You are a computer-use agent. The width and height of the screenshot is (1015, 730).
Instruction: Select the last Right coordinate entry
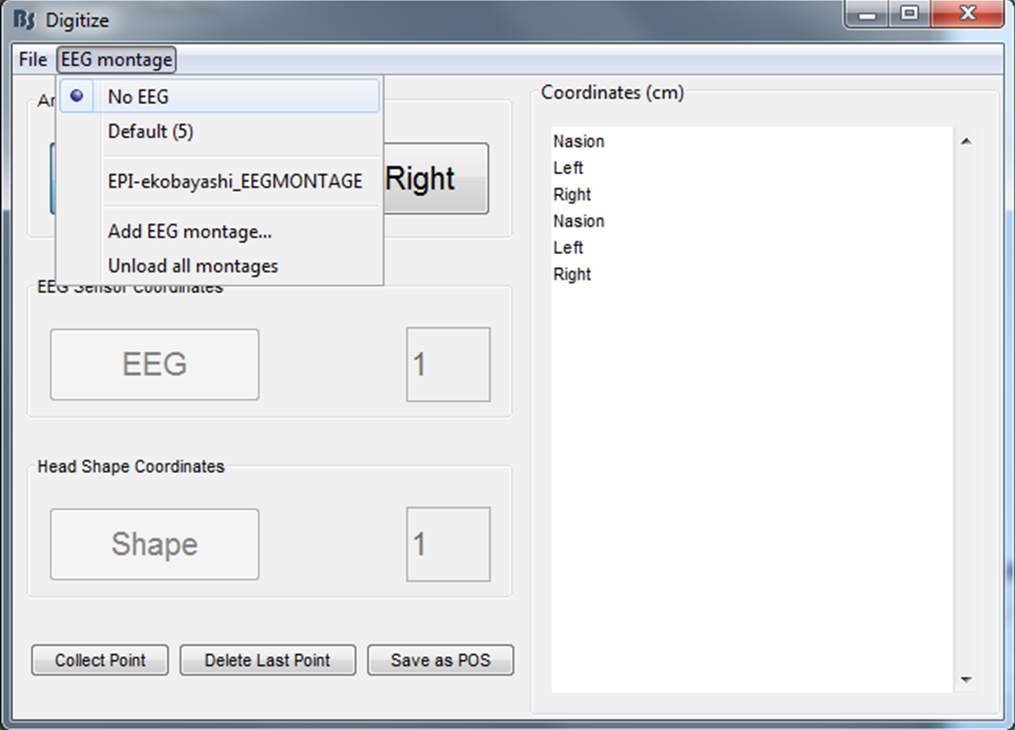572,274
